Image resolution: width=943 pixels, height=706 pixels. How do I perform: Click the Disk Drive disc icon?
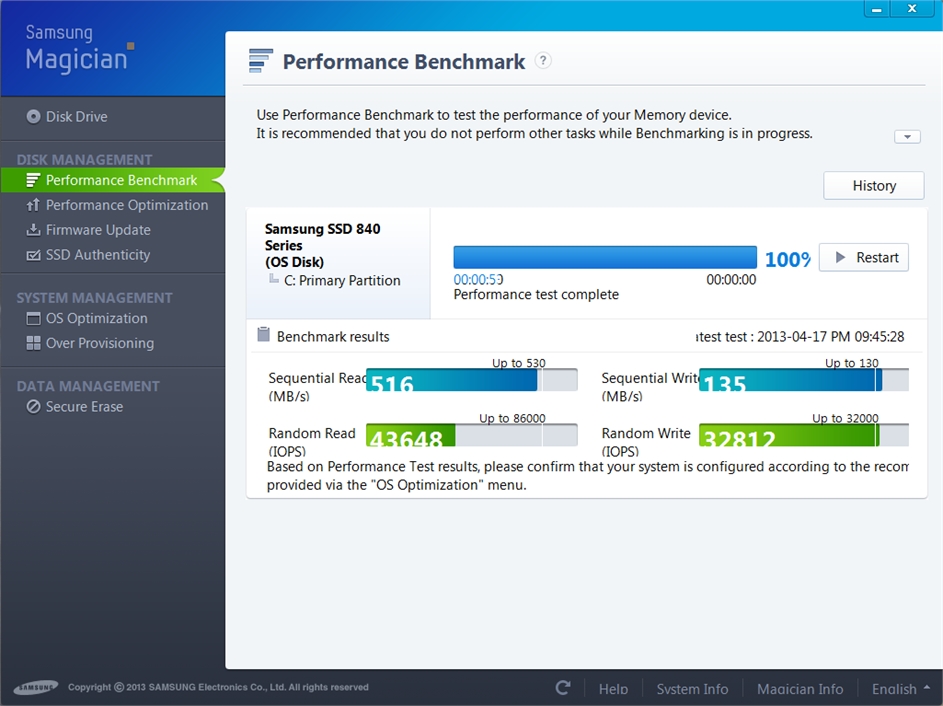[34, 117]
